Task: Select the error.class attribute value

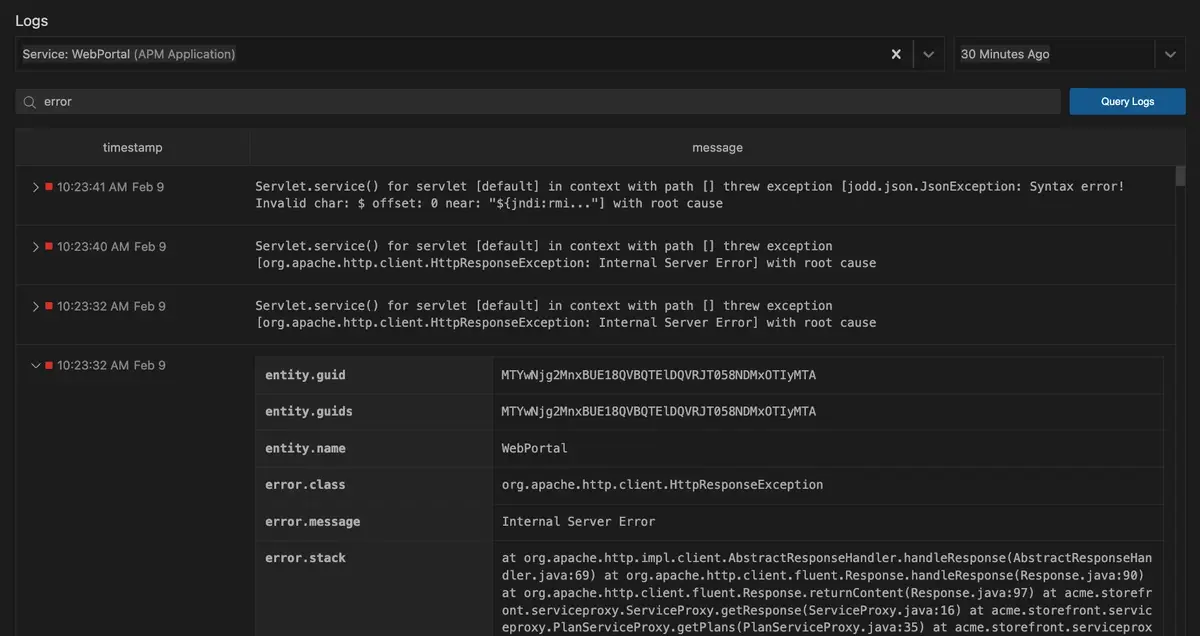Action: pyautogui.click(x=662, y=485)
